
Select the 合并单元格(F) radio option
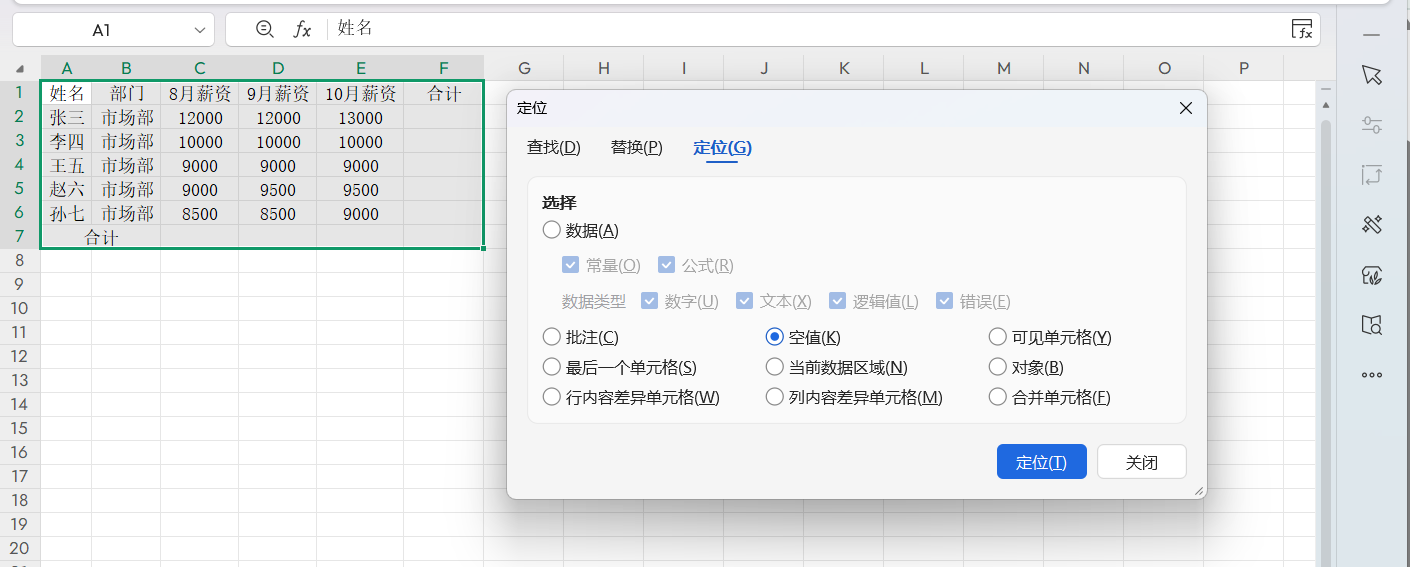click(997, 397)
